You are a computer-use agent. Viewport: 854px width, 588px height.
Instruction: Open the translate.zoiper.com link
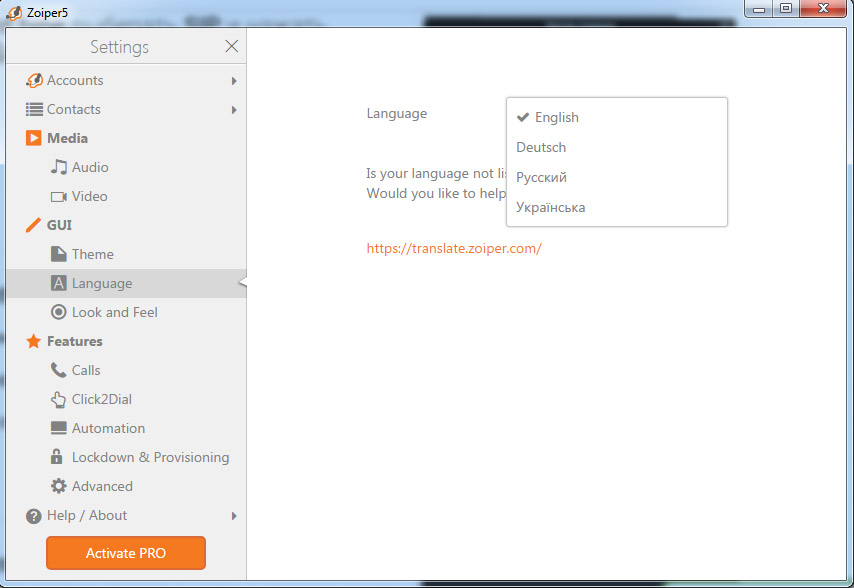[x=454, y=248]
